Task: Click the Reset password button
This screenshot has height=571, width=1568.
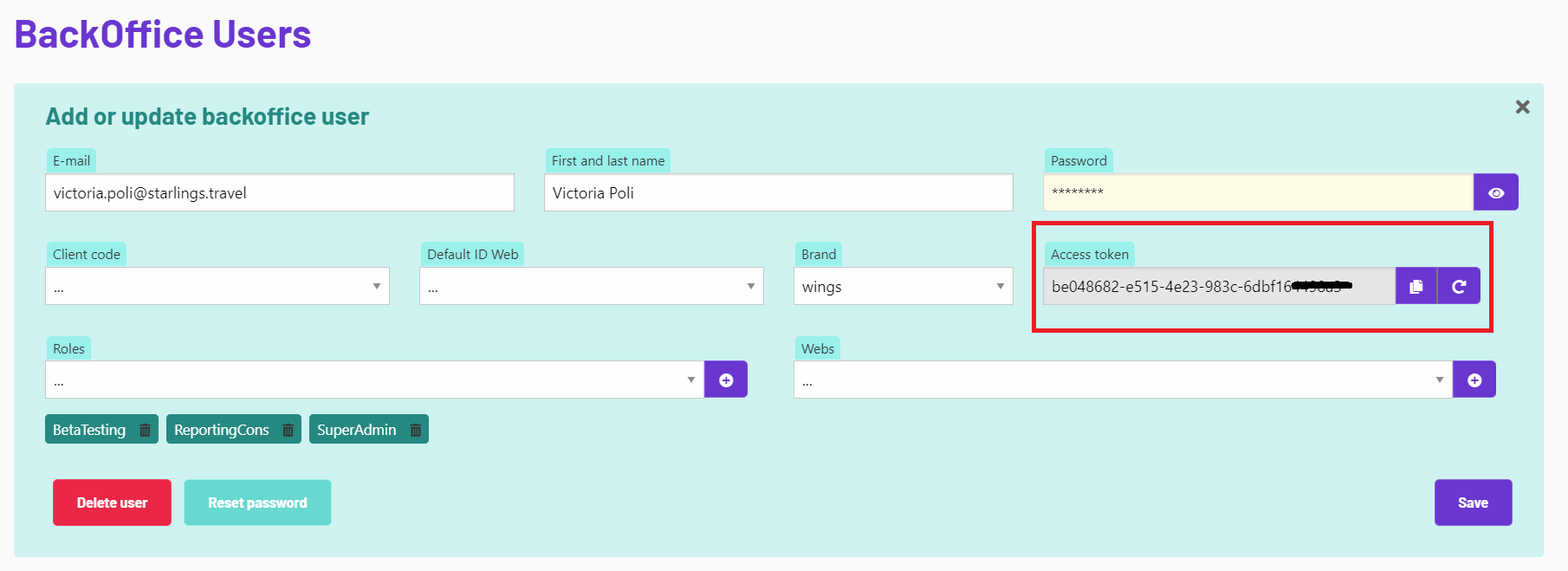Action: [257, 503]
